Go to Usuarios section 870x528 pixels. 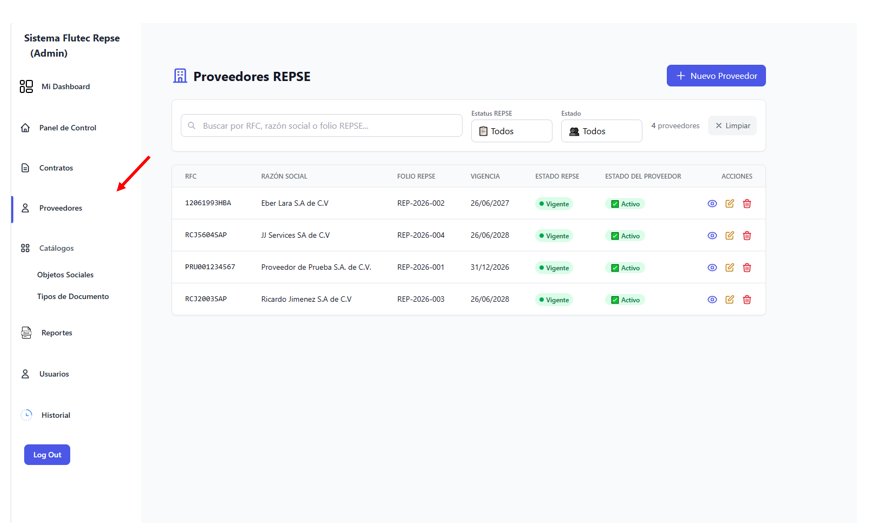[x=54, y=374]
